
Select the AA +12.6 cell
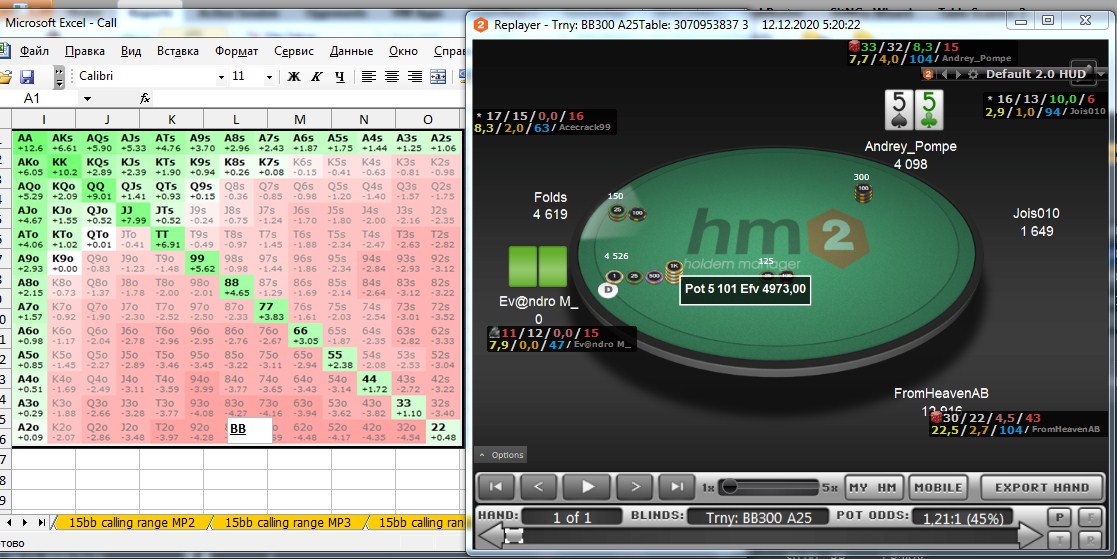(x=30, y=142)
